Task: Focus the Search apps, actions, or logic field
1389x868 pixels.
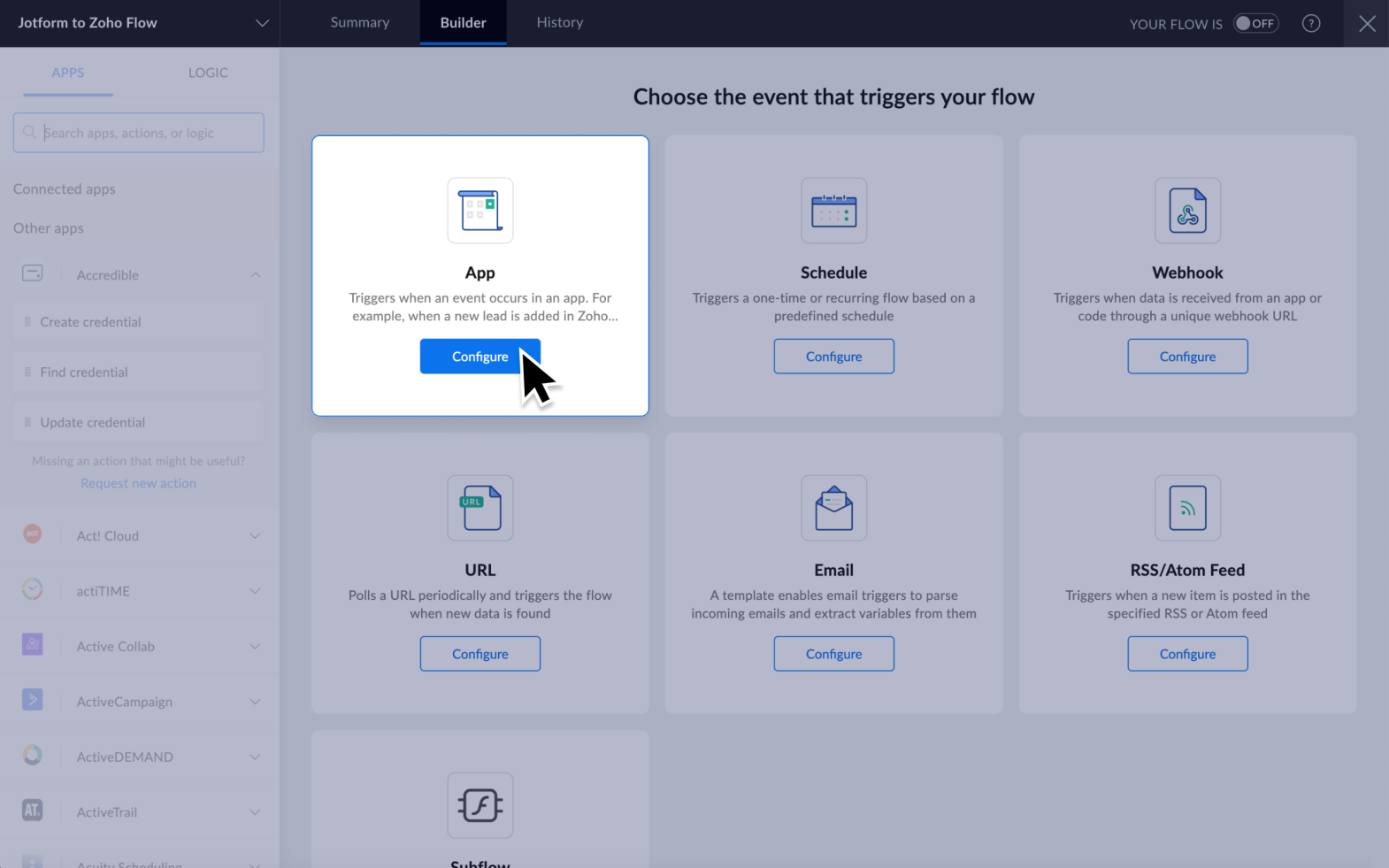Action: click(x=139, y=133)
